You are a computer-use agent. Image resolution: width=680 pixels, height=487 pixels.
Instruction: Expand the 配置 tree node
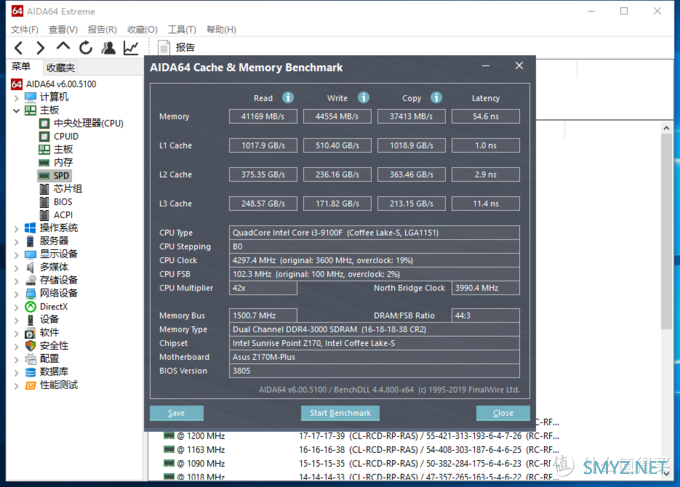(x=16, y=360)
